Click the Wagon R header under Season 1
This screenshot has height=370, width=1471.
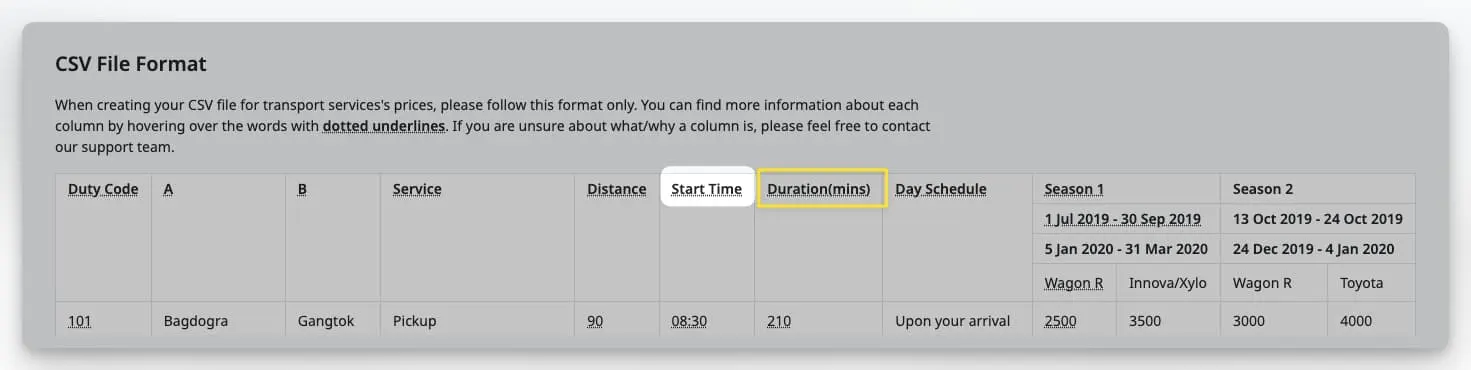point(1073,283)
